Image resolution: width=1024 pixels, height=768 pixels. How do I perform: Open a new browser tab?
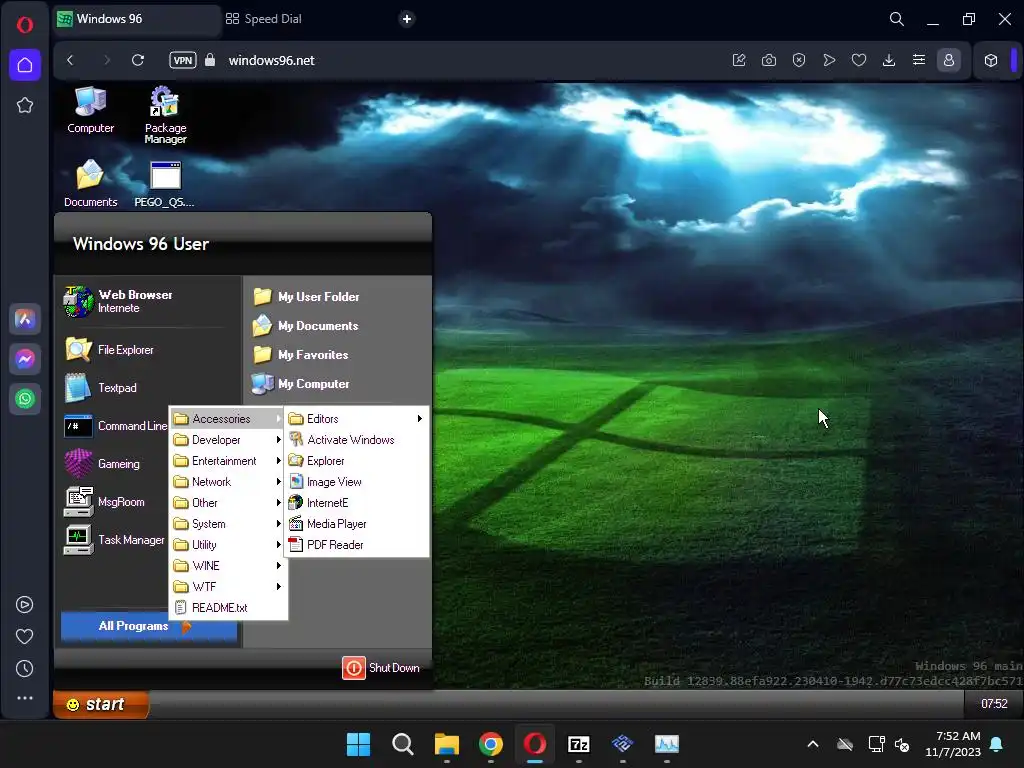407,19
